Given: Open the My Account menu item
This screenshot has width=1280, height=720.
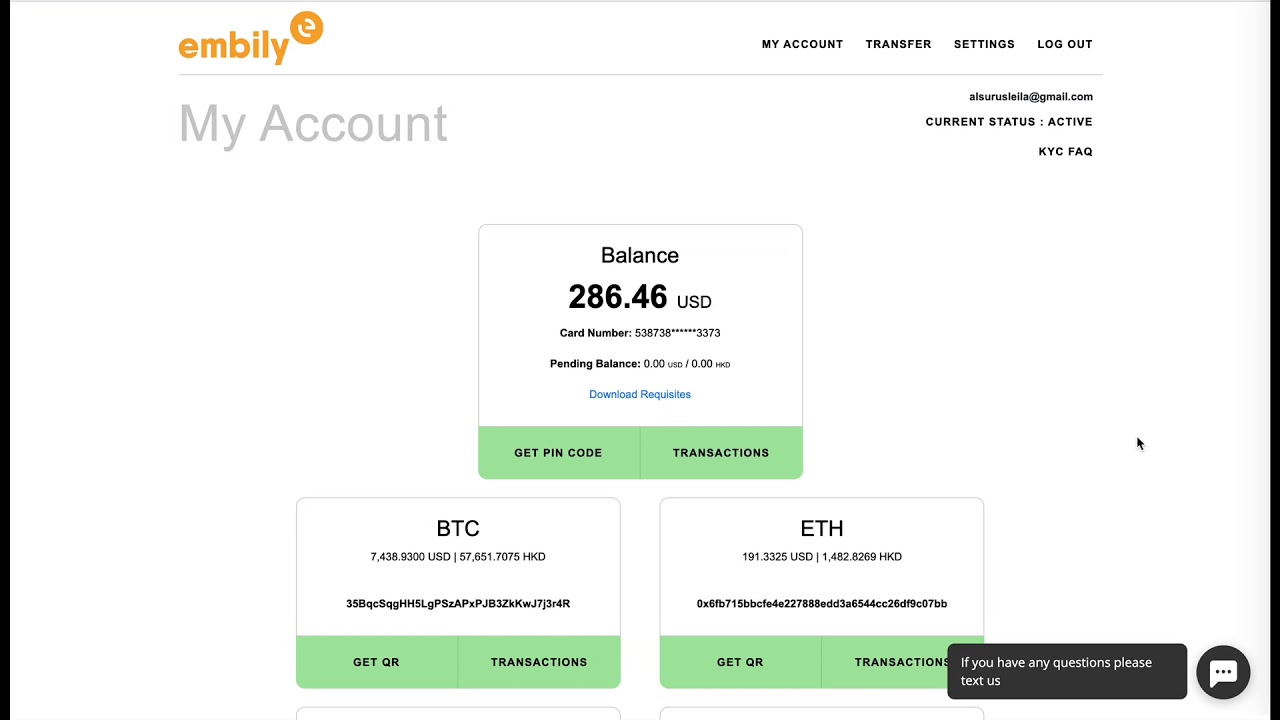Looking at the screenshot, I should [x=802, y=44].
